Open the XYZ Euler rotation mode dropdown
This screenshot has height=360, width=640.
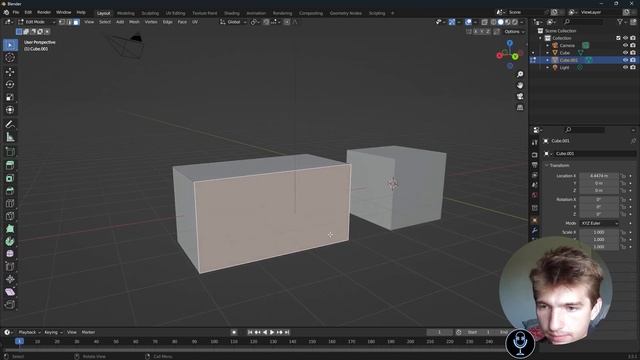click(599, 223)
